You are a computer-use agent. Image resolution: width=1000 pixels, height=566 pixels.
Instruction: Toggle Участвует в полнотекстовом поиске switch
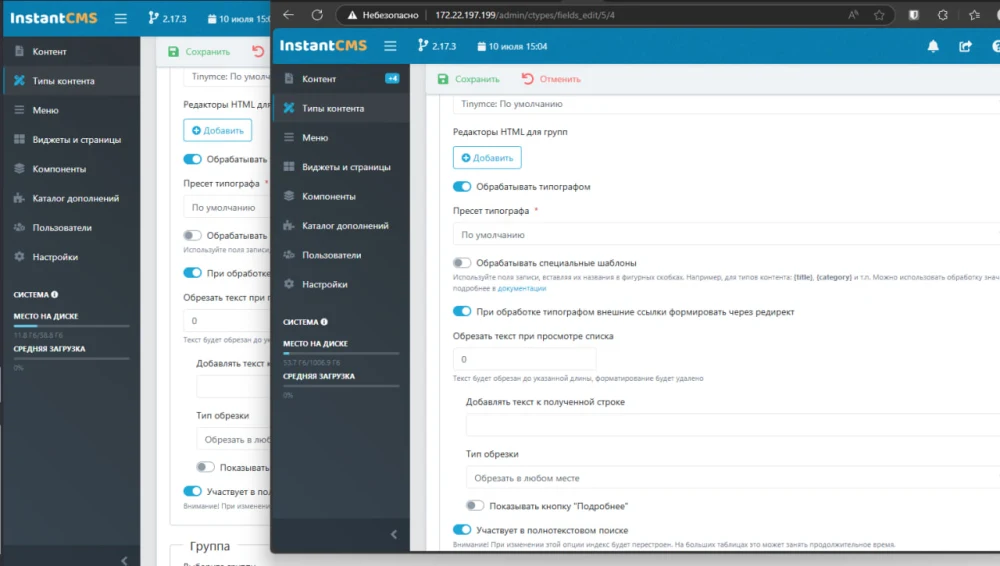click(x=462, y=530)
